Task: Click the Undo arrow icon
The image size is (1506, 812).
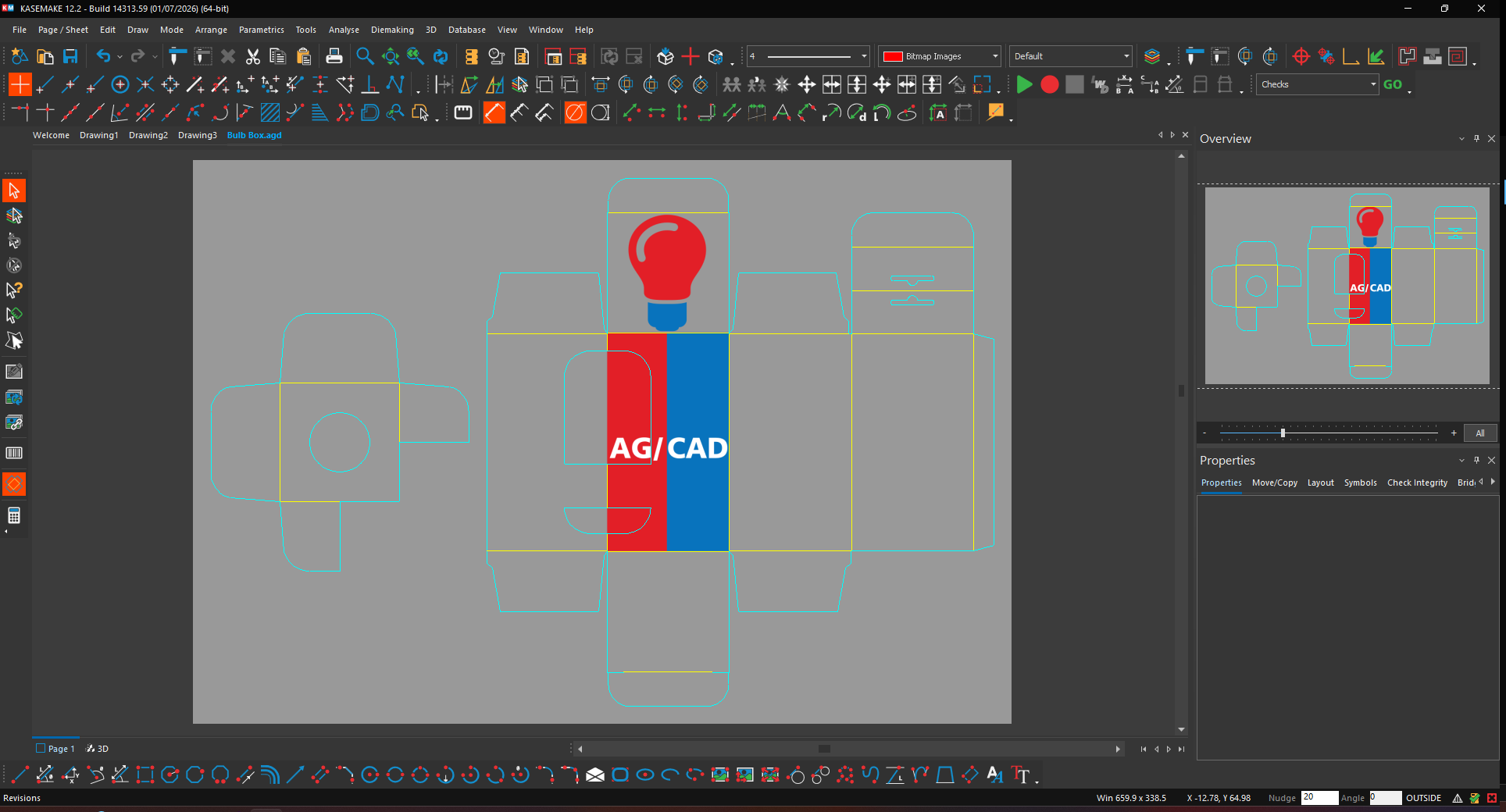Action: 103,56
